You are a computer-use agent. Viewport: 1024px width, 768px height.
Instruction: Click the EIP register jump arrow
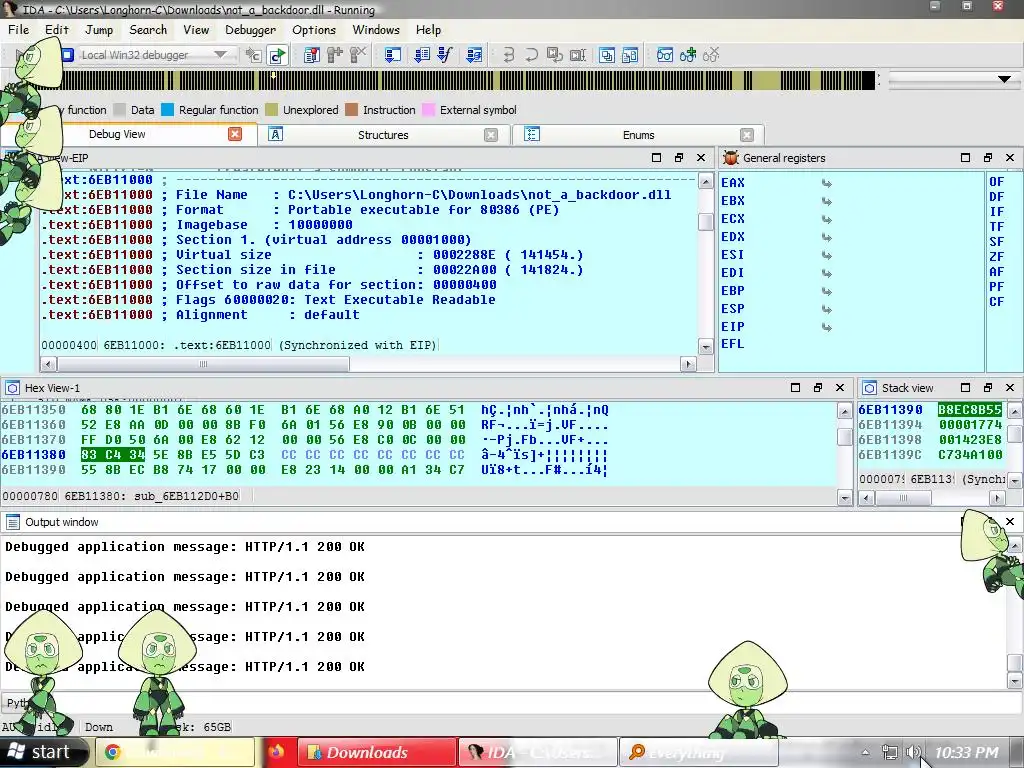tap(826, 327)
